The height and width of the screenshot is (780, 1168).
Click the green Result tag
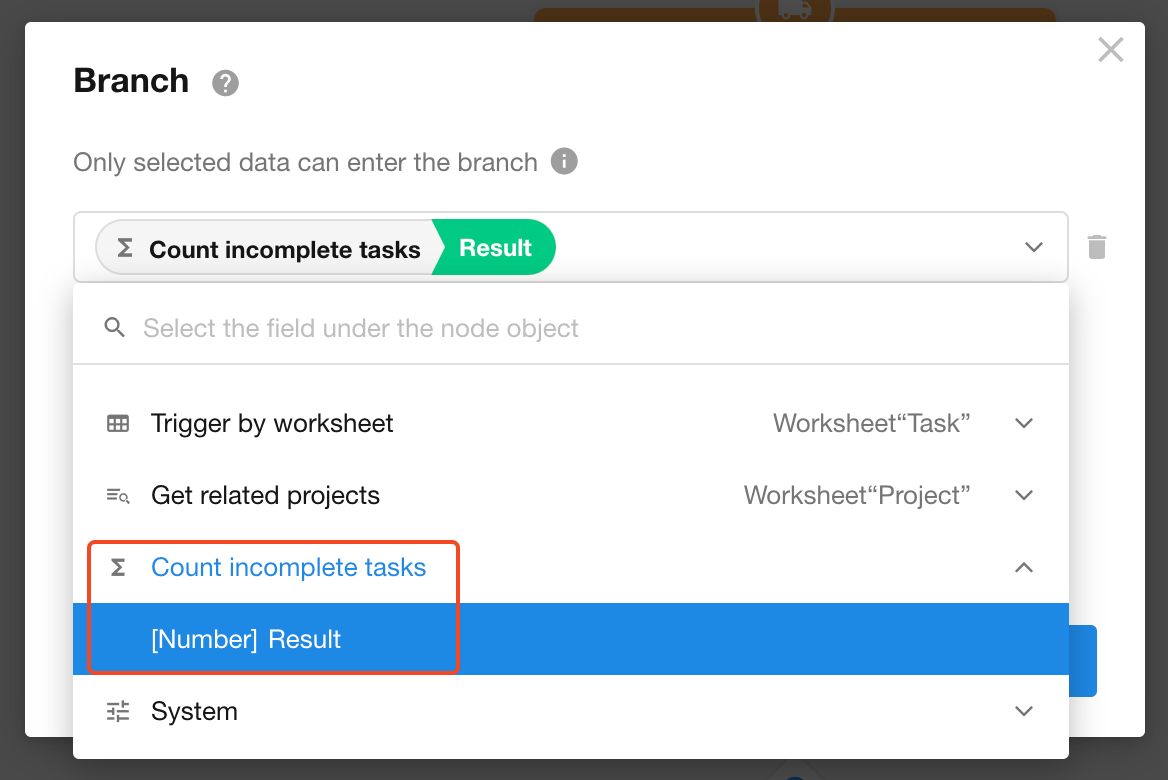click(496, 248)
